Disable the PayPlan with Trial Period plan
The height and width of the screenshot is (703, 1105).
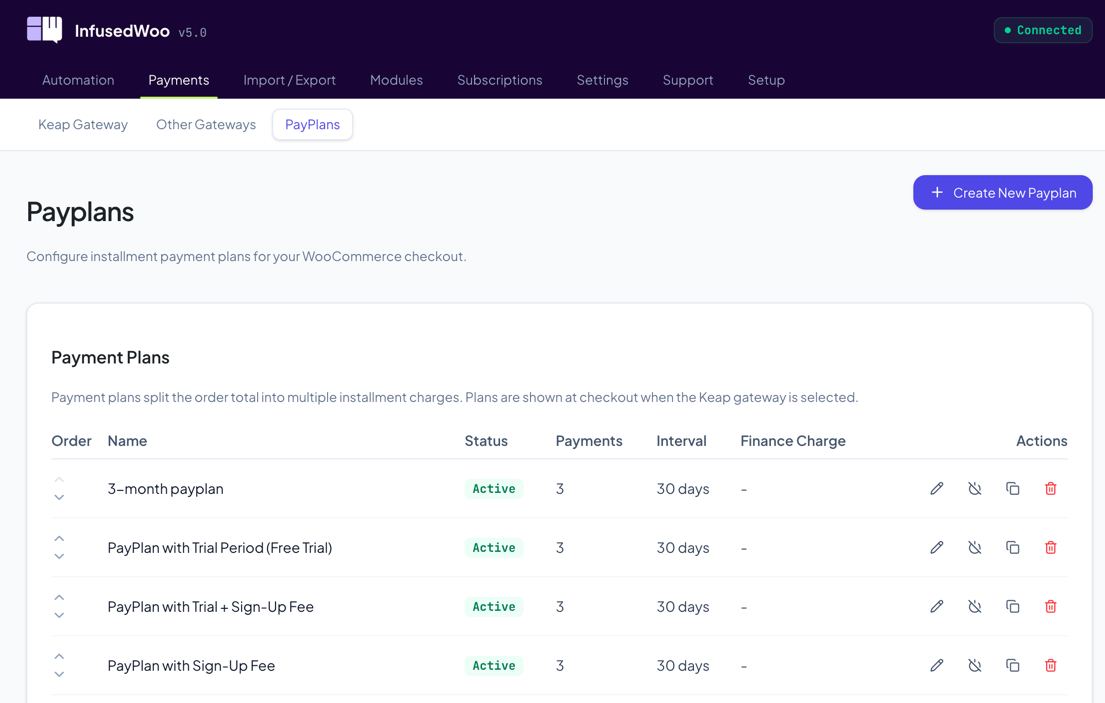click(975, 547)
